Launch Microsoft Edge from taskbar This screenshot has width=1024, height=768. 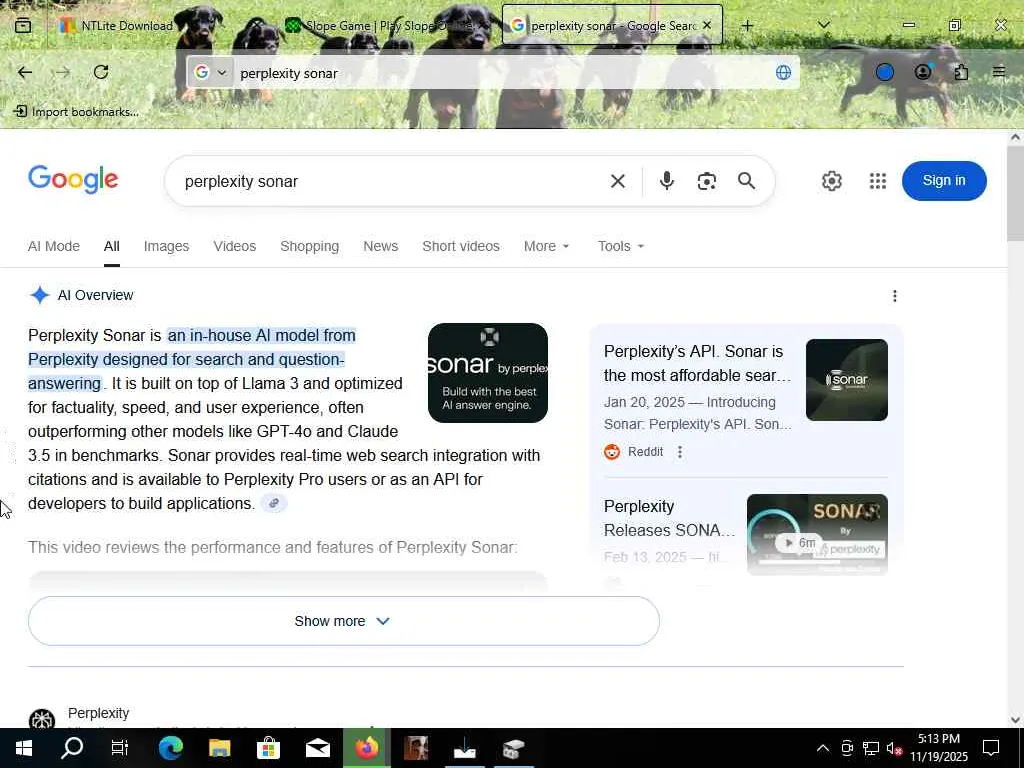click(x=170, y=748)
